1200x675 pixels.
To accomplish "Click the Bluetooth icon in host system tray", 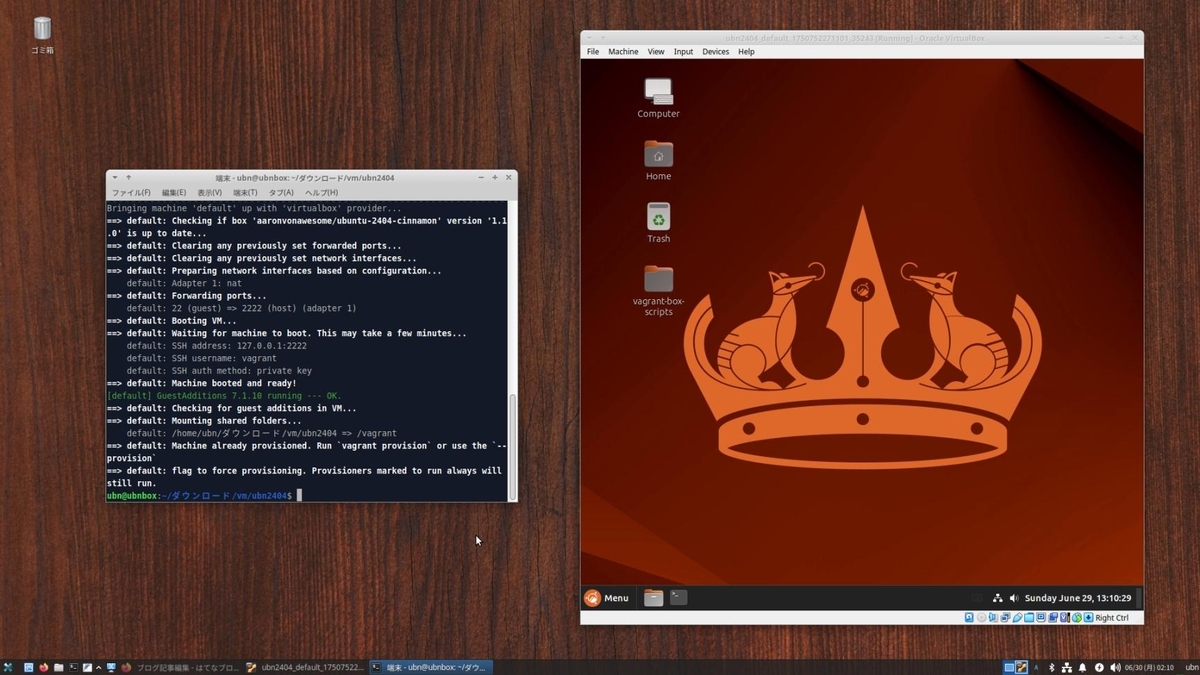I will coord(1051,667).
